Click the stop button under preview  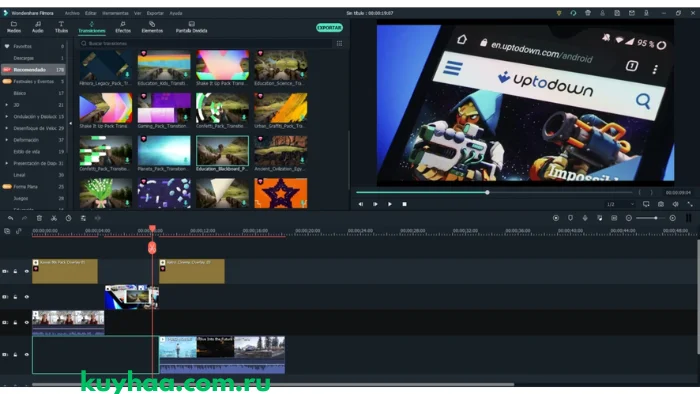click(404, 204)
